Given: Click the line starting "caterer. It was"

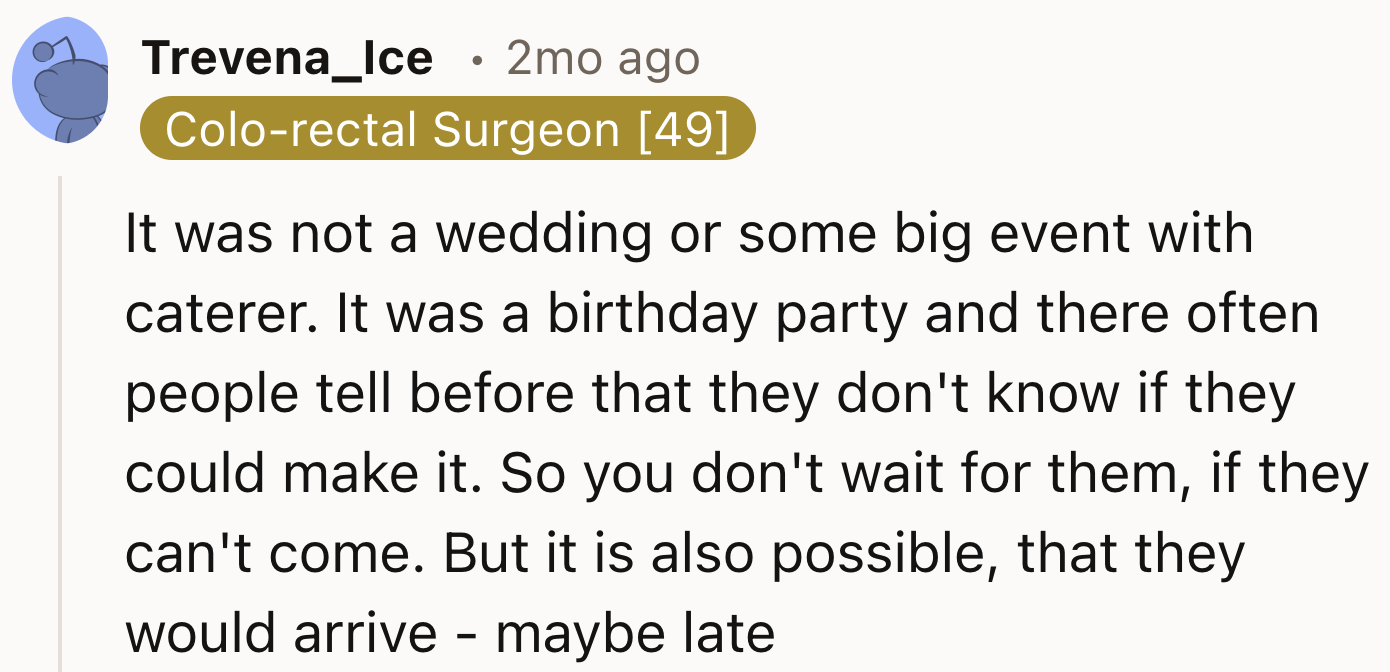Looking at the screenshot, I should [x=721, y=314].
